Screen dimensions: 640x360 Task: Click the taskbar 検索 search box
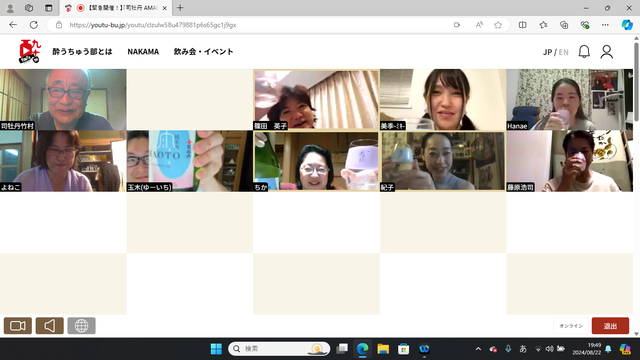[x=279, y=349]
